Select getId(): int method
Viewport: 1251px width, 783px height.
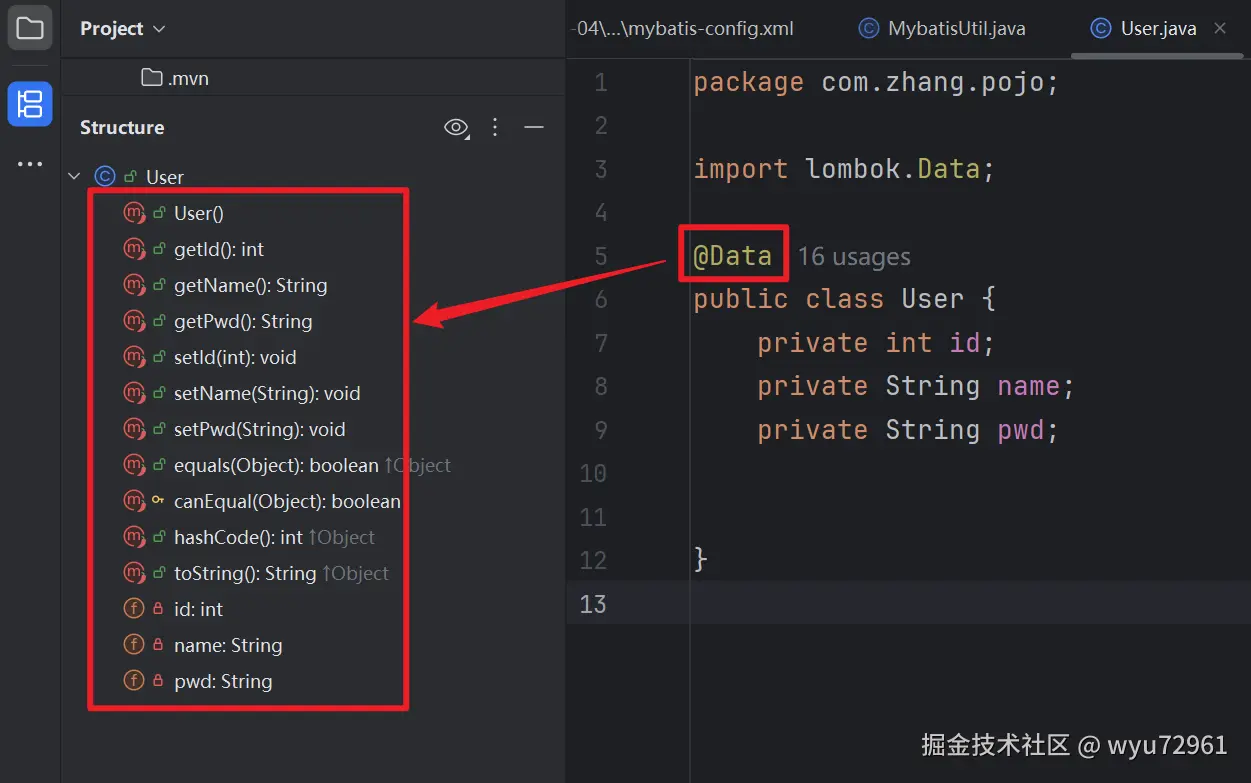pyautogui.click(x=219, y=249)
